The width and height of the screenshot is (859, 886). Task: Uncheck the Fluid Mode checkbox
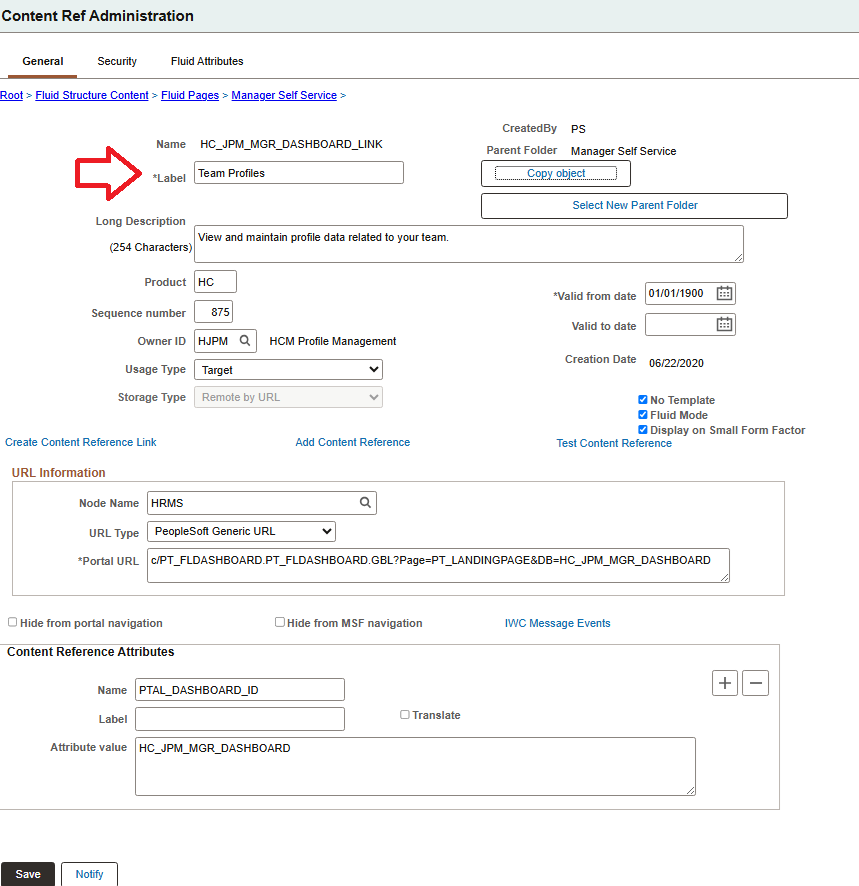coord(643,415)
